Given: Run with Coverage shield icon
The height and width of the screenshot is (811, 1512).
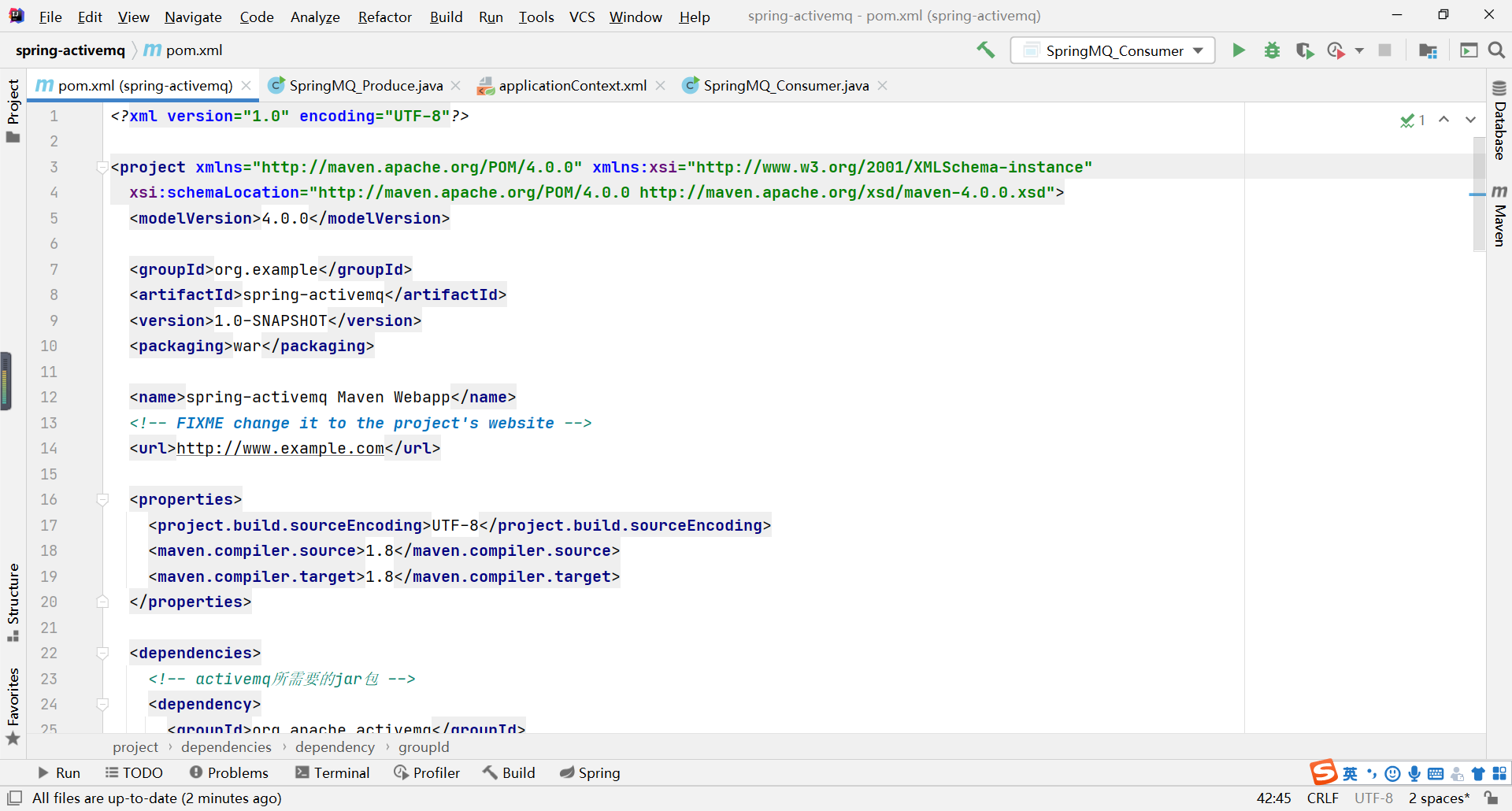Looking at the screenshot, I should coord(1305,50).
